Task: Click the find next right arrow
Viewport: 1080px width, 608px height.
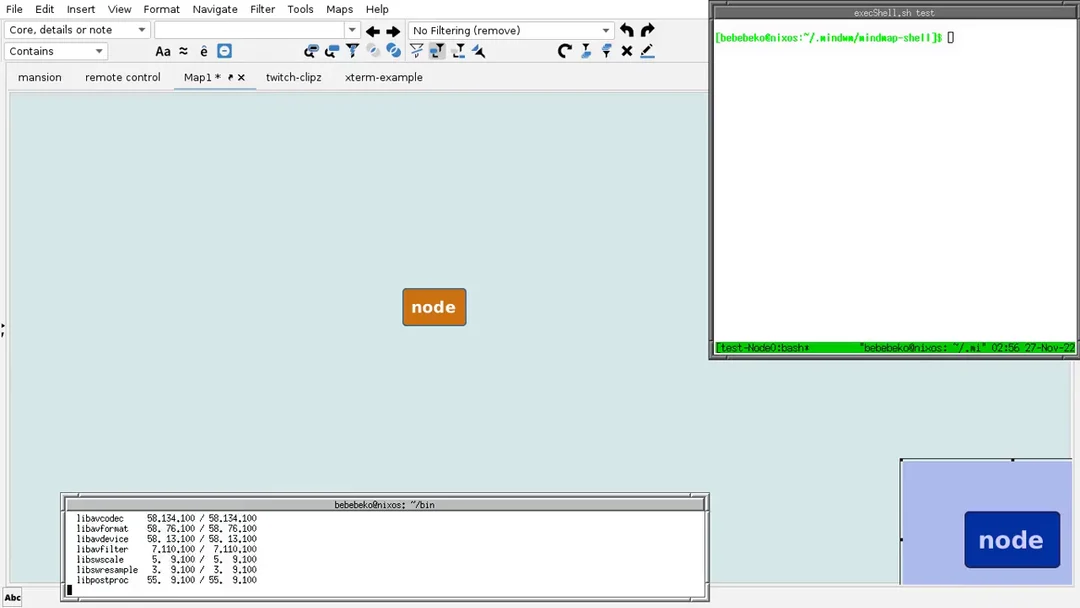Action: (x=393, y=31)
